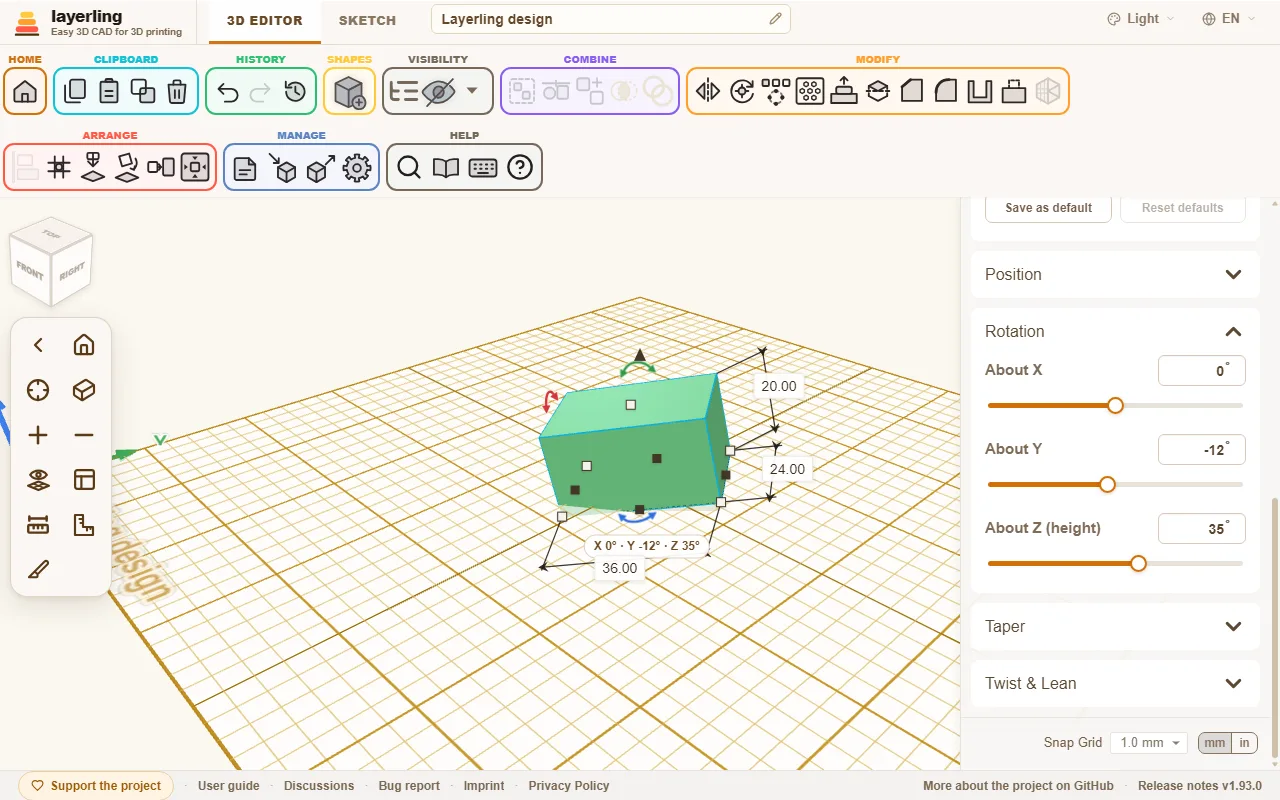Switch units to mm
This screenshot has width=1280, height=800.
1214,743
